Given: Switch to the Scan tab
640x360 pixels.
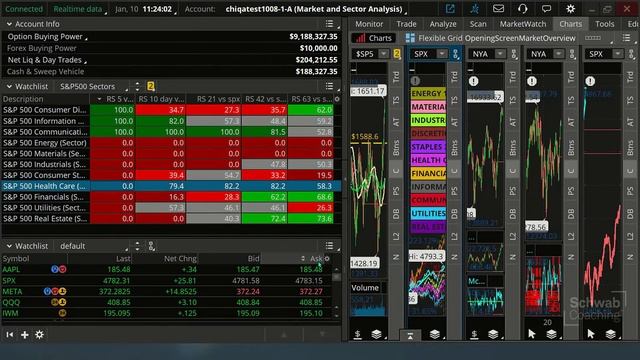Looking at the screenshot, I should pyautogui.click(x=478, y=24).
